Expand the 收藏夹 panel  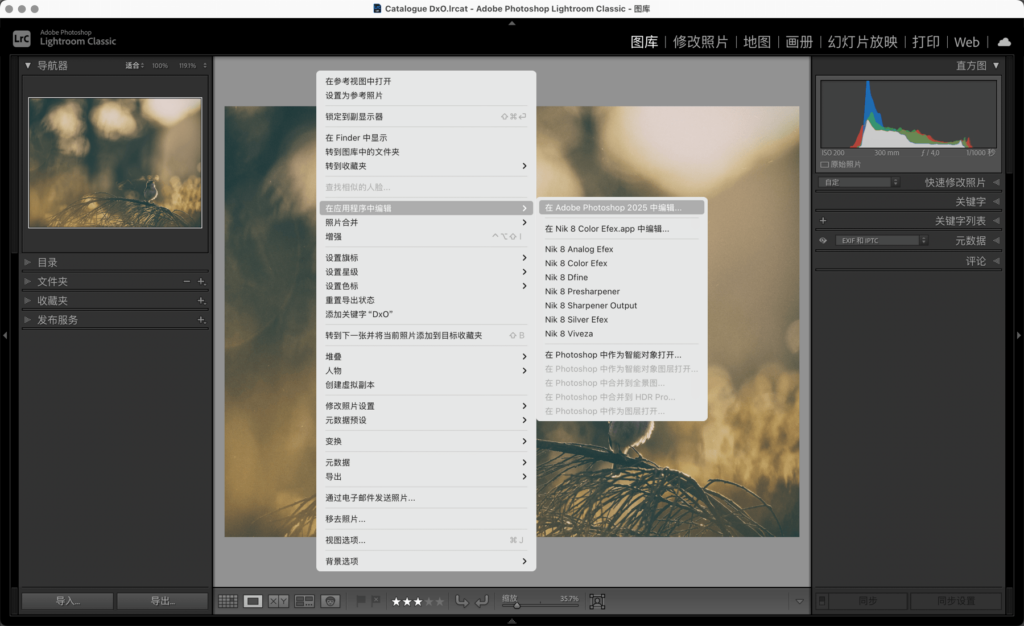[28, 300]
